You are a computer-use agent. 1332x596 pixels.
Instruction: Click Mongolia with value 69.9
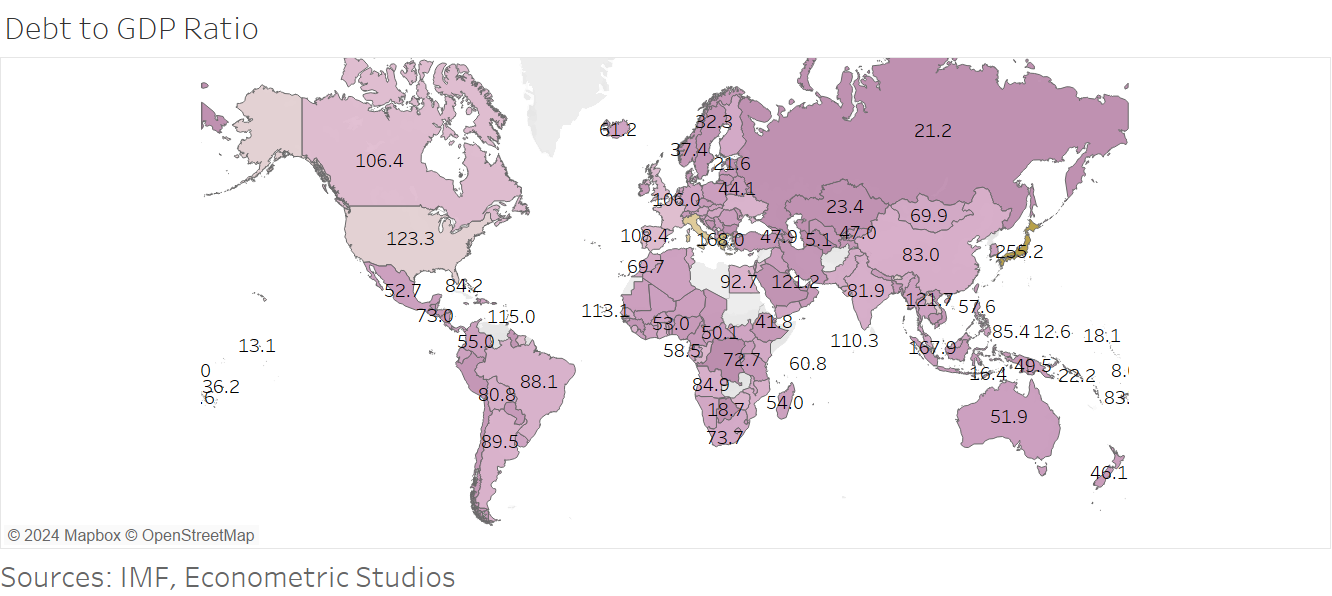tap(928, 215)
